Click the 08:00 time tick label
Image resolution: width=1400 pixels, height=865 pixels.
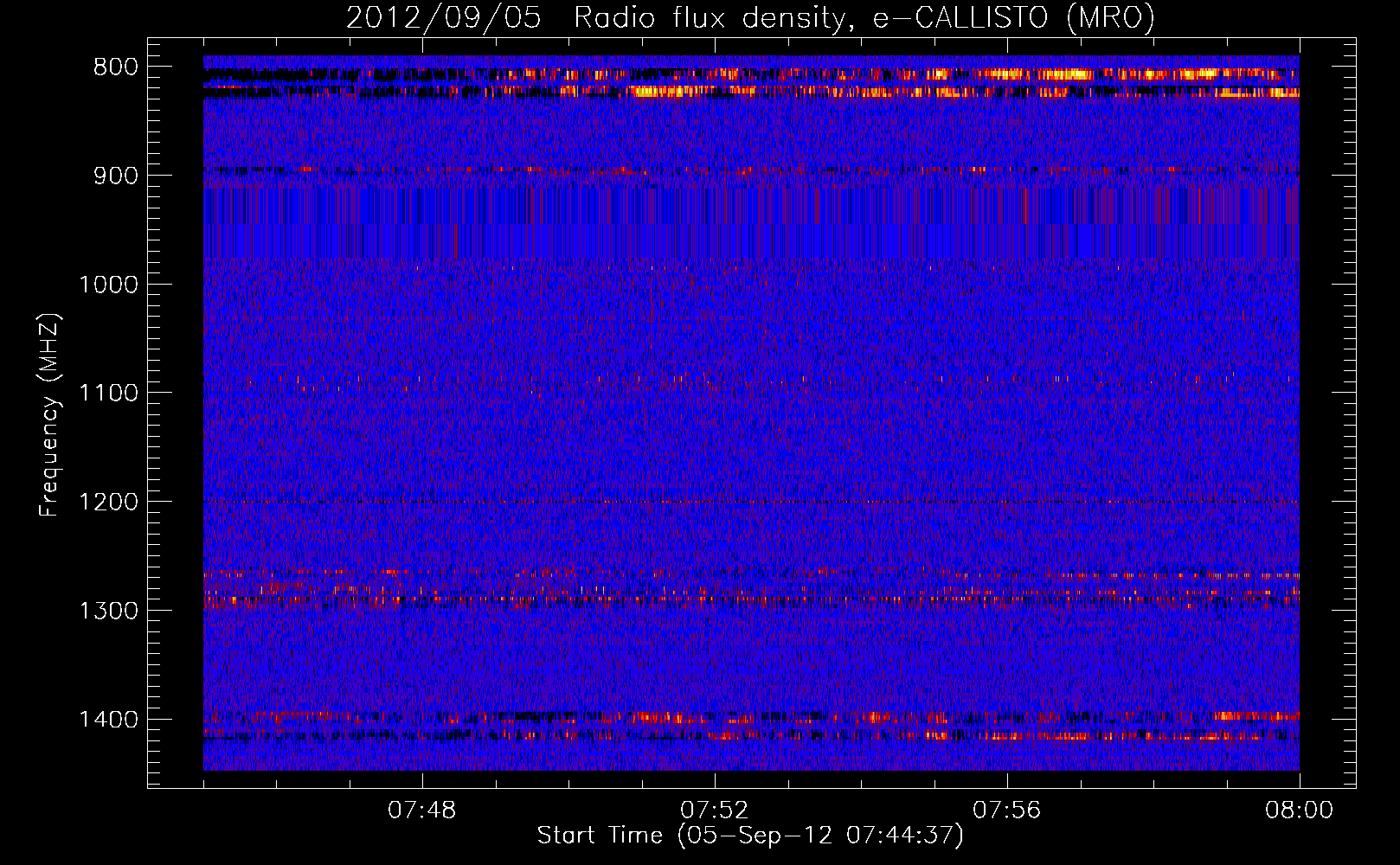pos(1300,811)
